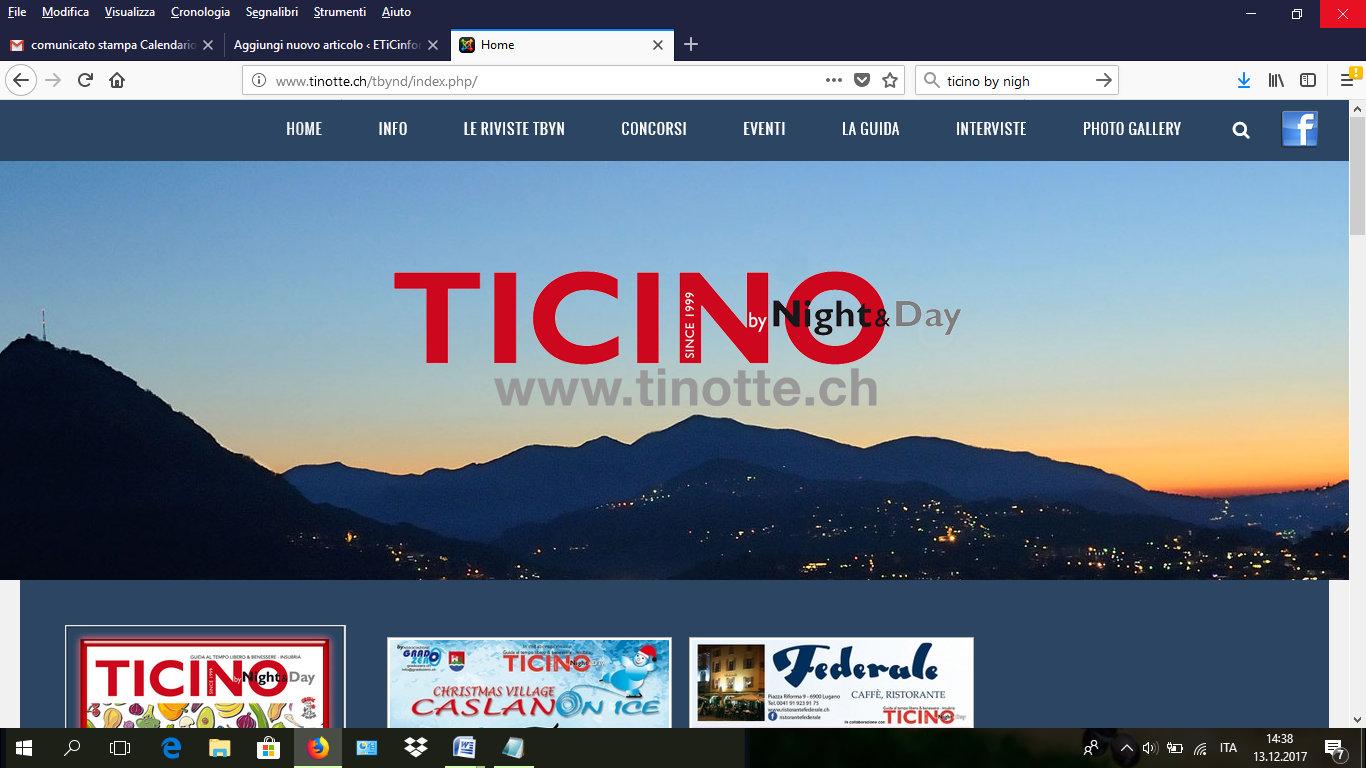Open Windows taskbar search

tap(72, 748)
